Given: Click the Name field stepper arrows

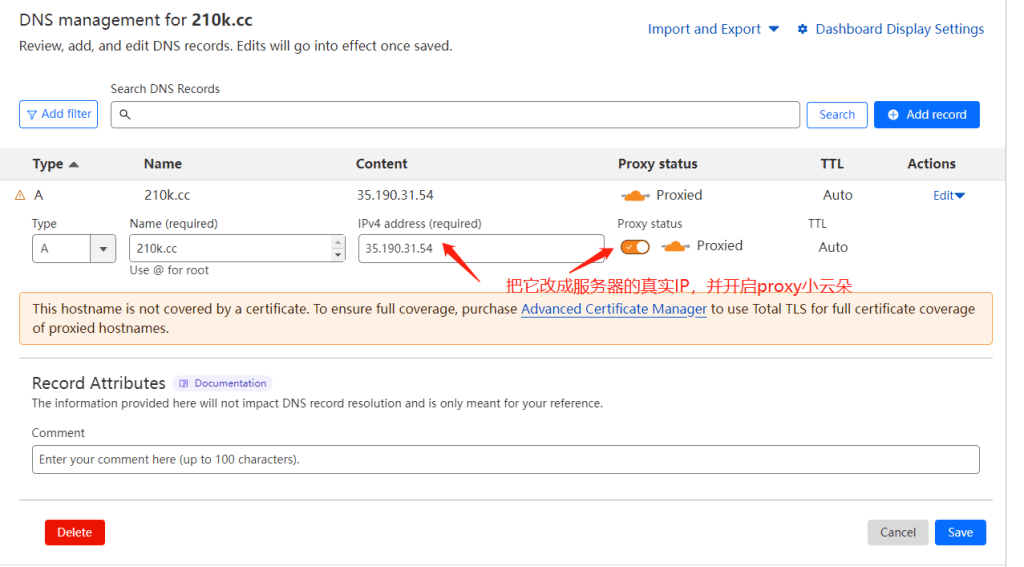Looking at the screenshot, I should pyautogui.click(x=338, y=248).
